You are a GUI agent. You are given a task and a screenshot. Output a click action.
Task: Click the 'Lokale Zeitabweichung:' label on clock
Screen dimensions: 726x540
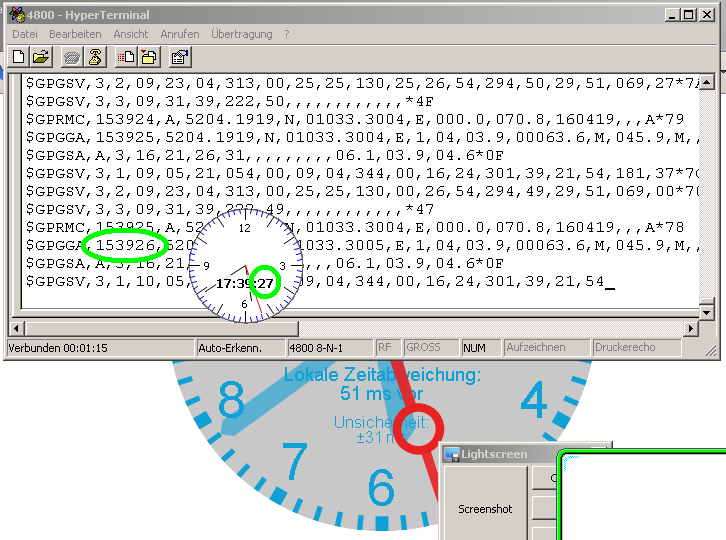382,375
